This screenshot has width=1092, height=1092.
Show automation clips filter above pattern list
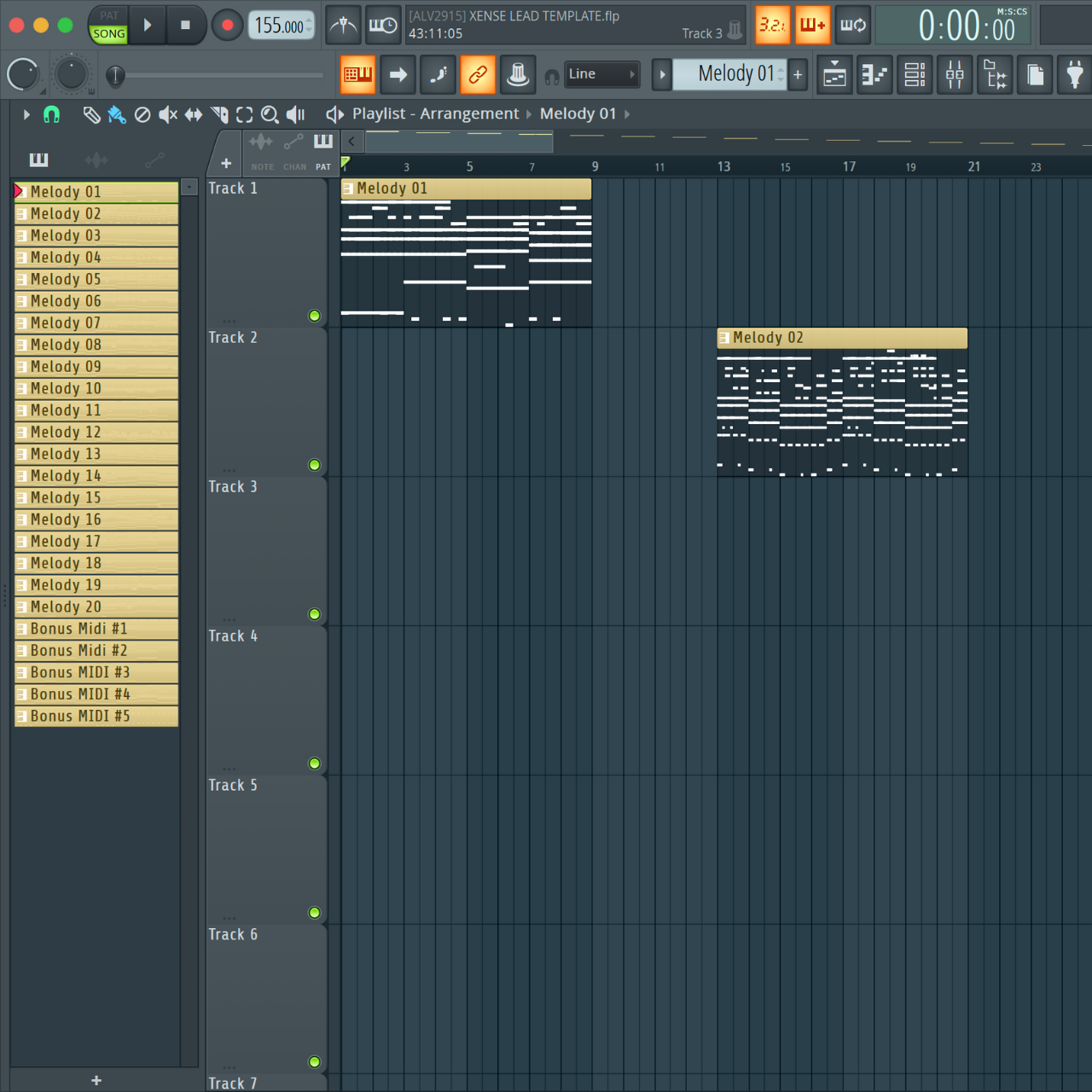[x=154, y=160]
